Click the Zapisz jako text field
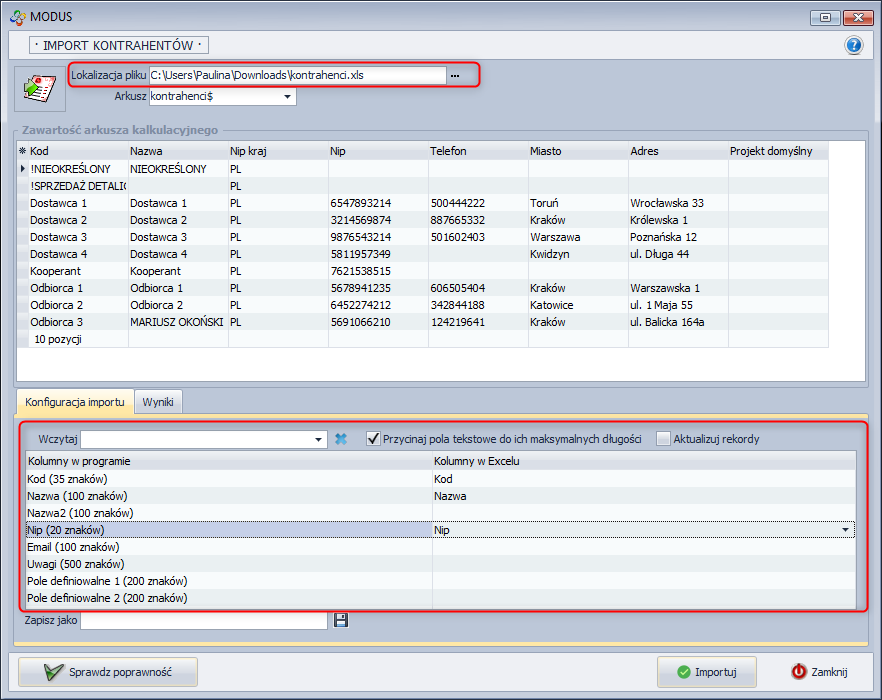This screenshot has width=882, height=700. pyautogui.click(x=204, y=621)
